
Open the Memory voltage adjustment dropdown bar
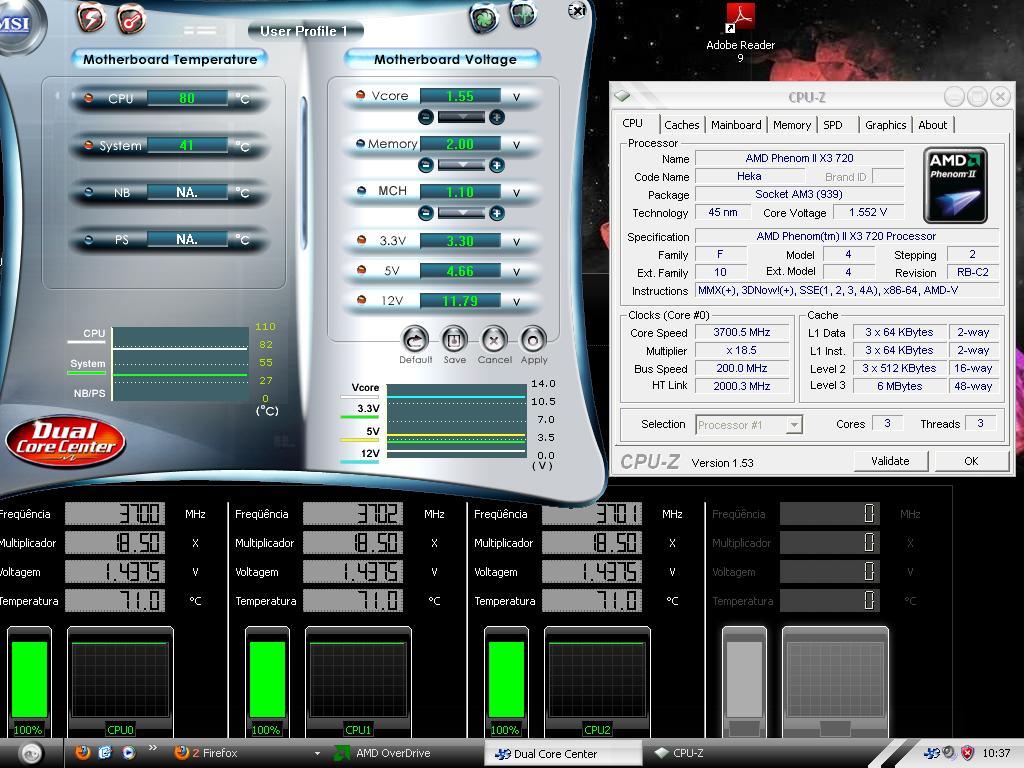[x=461, y=165]
